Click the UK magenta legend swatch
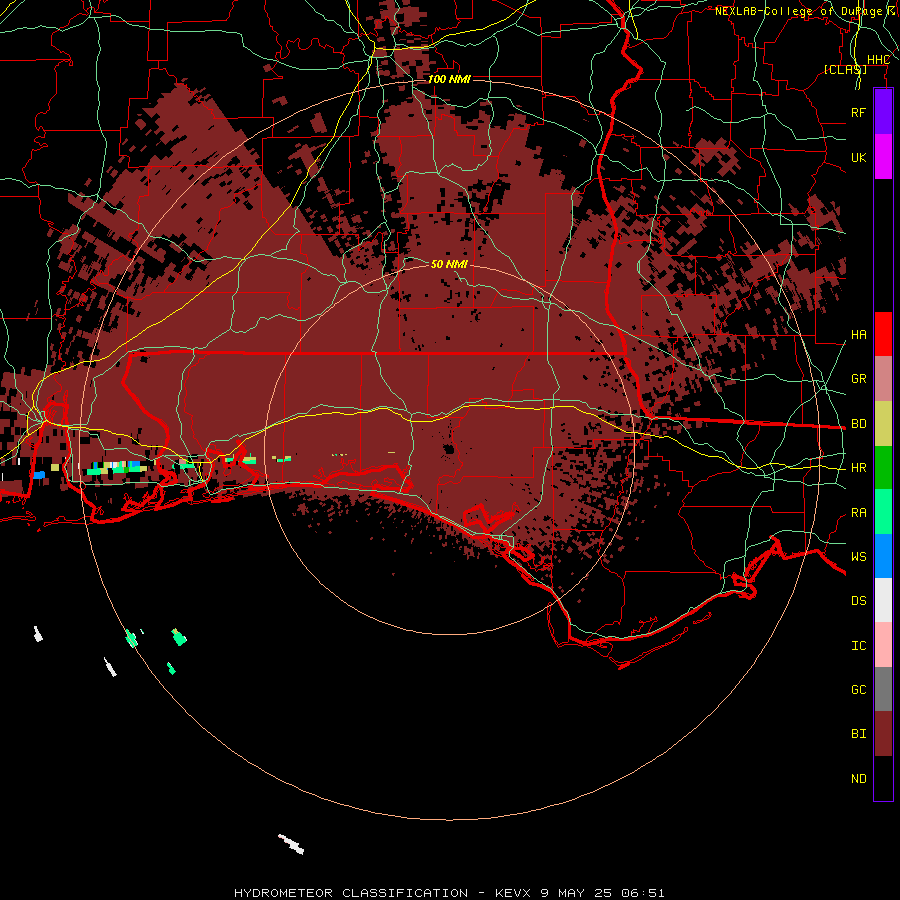The height and width of the screenshot is (900, 900). pos(883,157)
